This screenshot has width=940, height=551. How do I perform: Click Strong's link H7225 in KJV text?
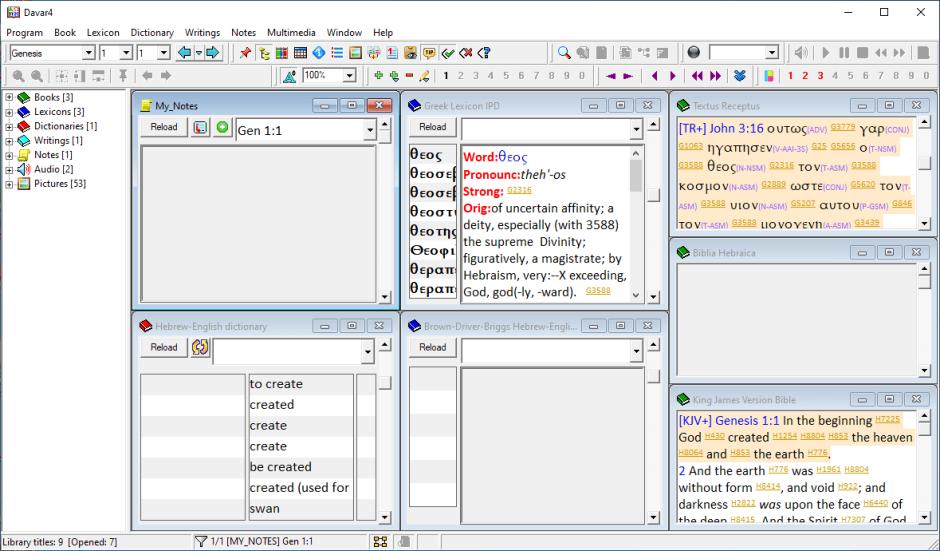click(x=887, y=421)
